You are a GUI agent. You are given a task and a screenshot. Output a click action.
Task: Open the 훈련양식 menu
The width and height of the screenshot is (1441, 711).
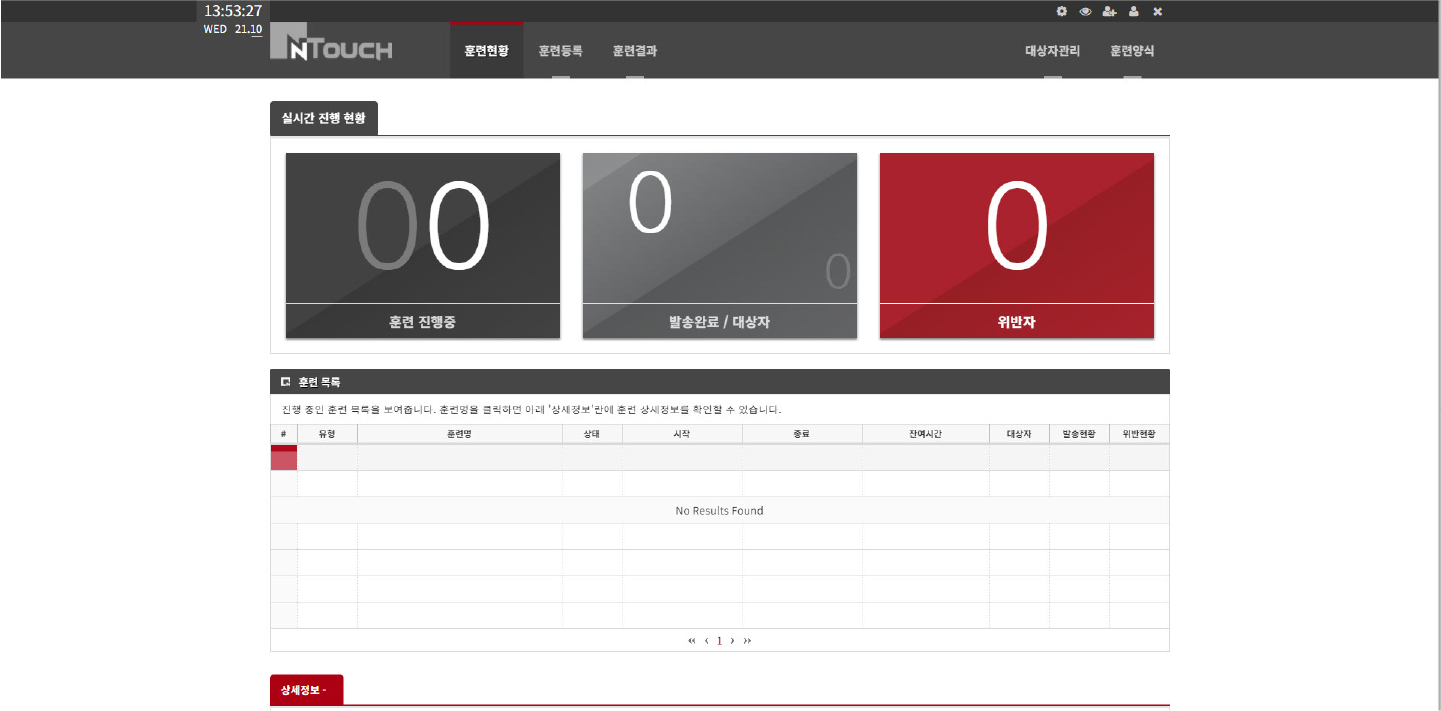click(x=1132, y=51)
